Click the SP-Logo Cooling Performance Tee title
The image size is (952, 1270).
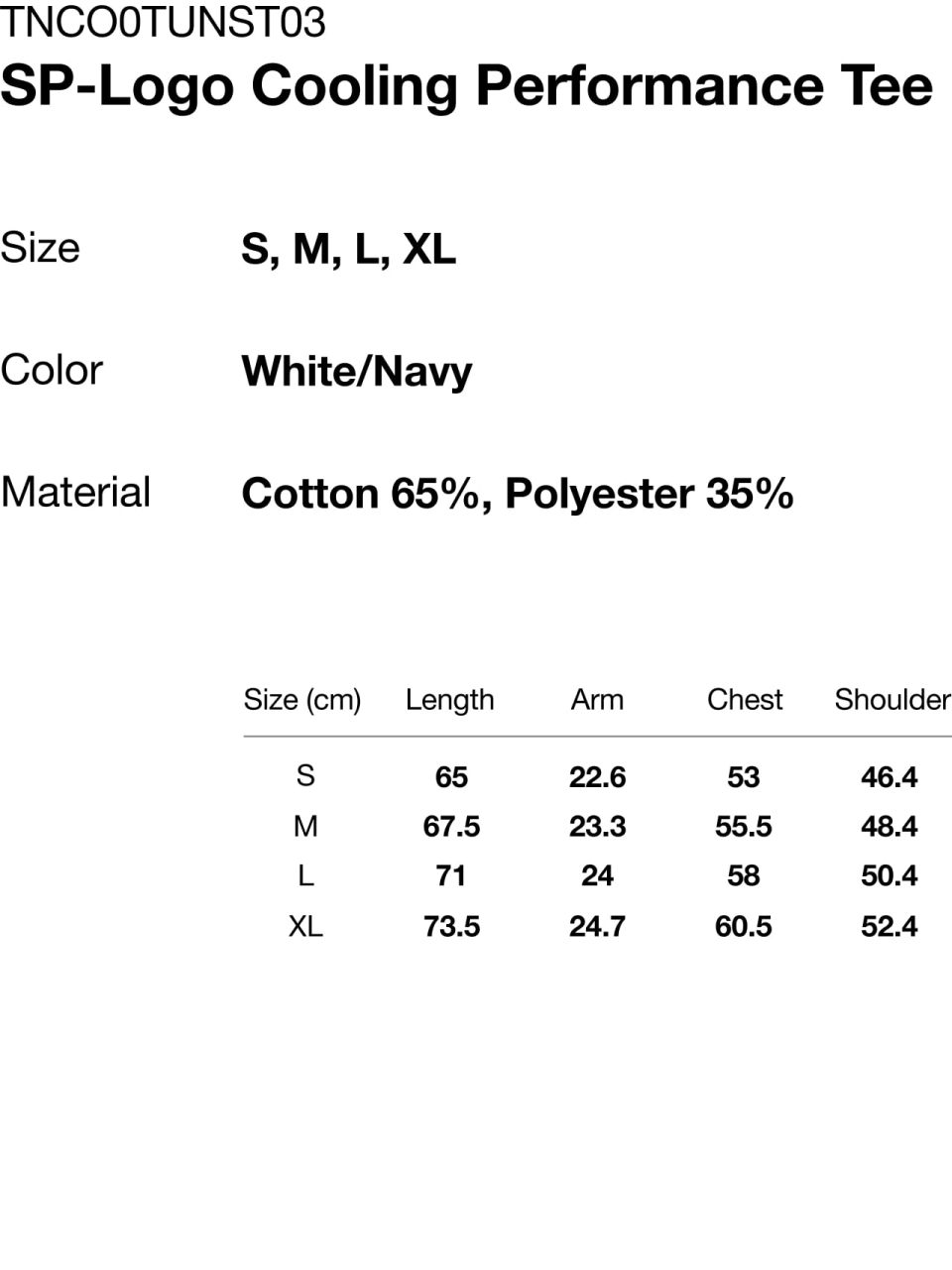pos(466,86)
